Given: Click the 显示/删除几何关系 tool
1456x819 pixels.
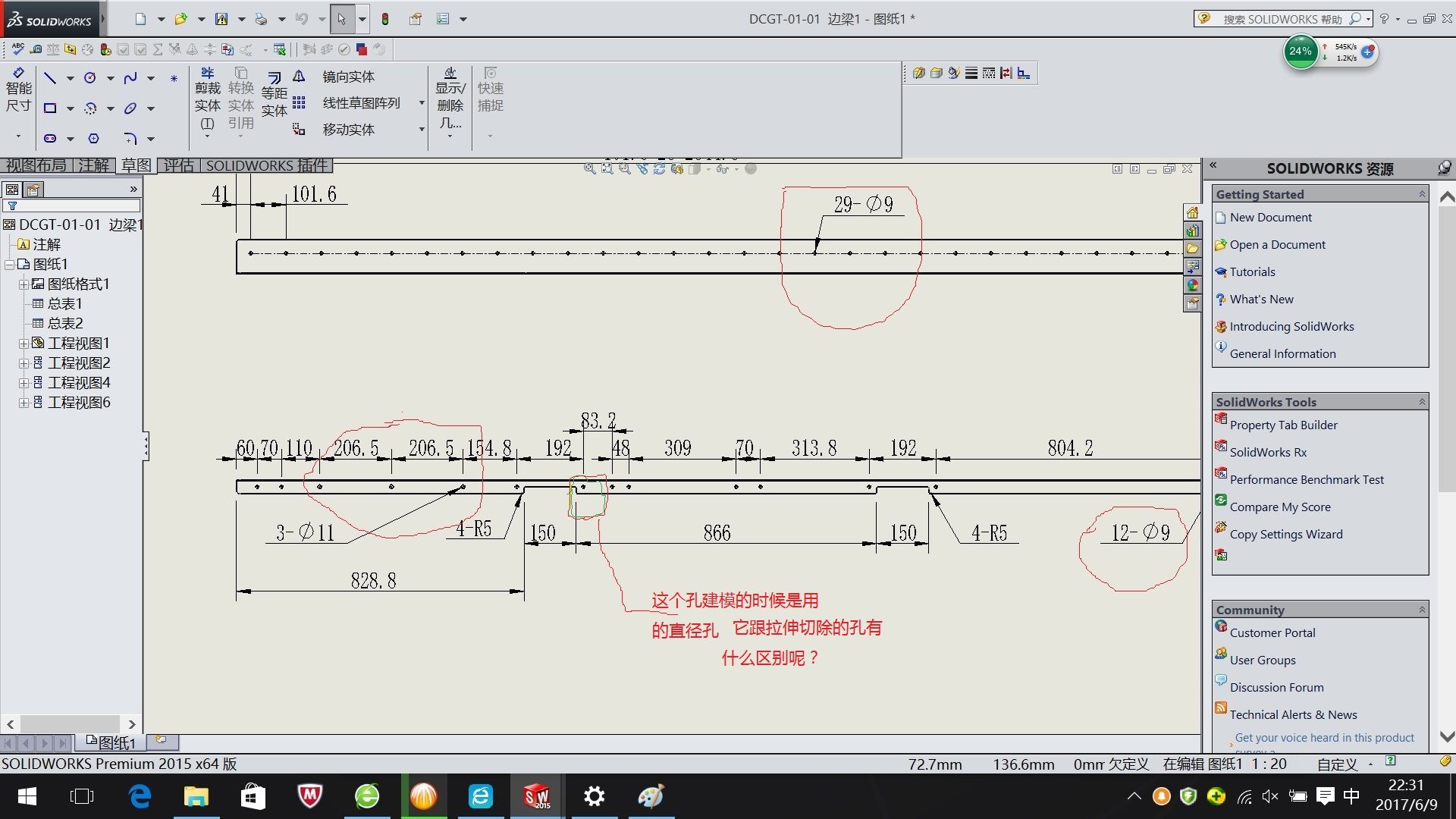Looking at the screenshot, I should click(x=450, y=99).
